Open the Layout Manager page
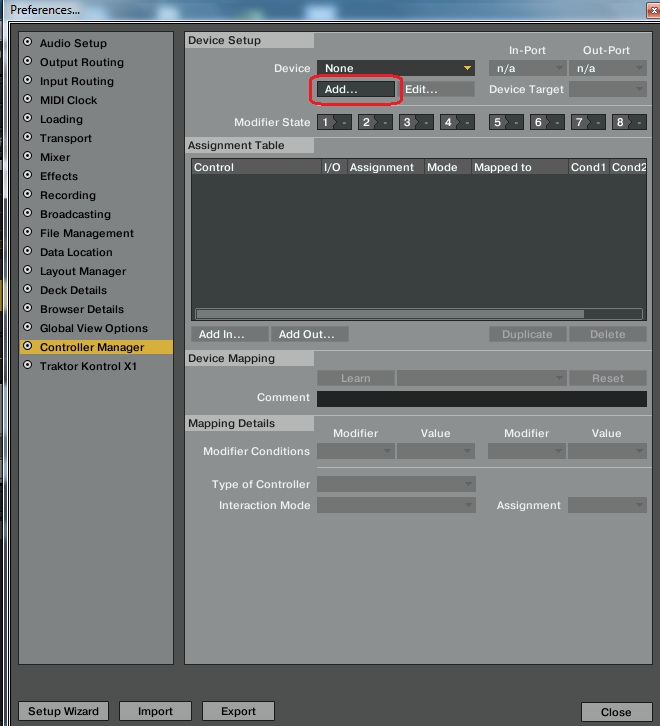 click(x=83, y=271)
